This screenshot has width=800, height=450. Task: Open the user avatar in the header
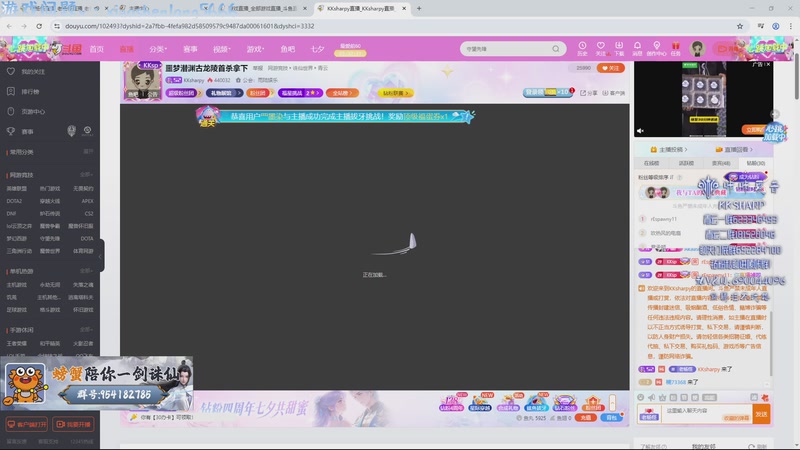click(x=697, y=48)
